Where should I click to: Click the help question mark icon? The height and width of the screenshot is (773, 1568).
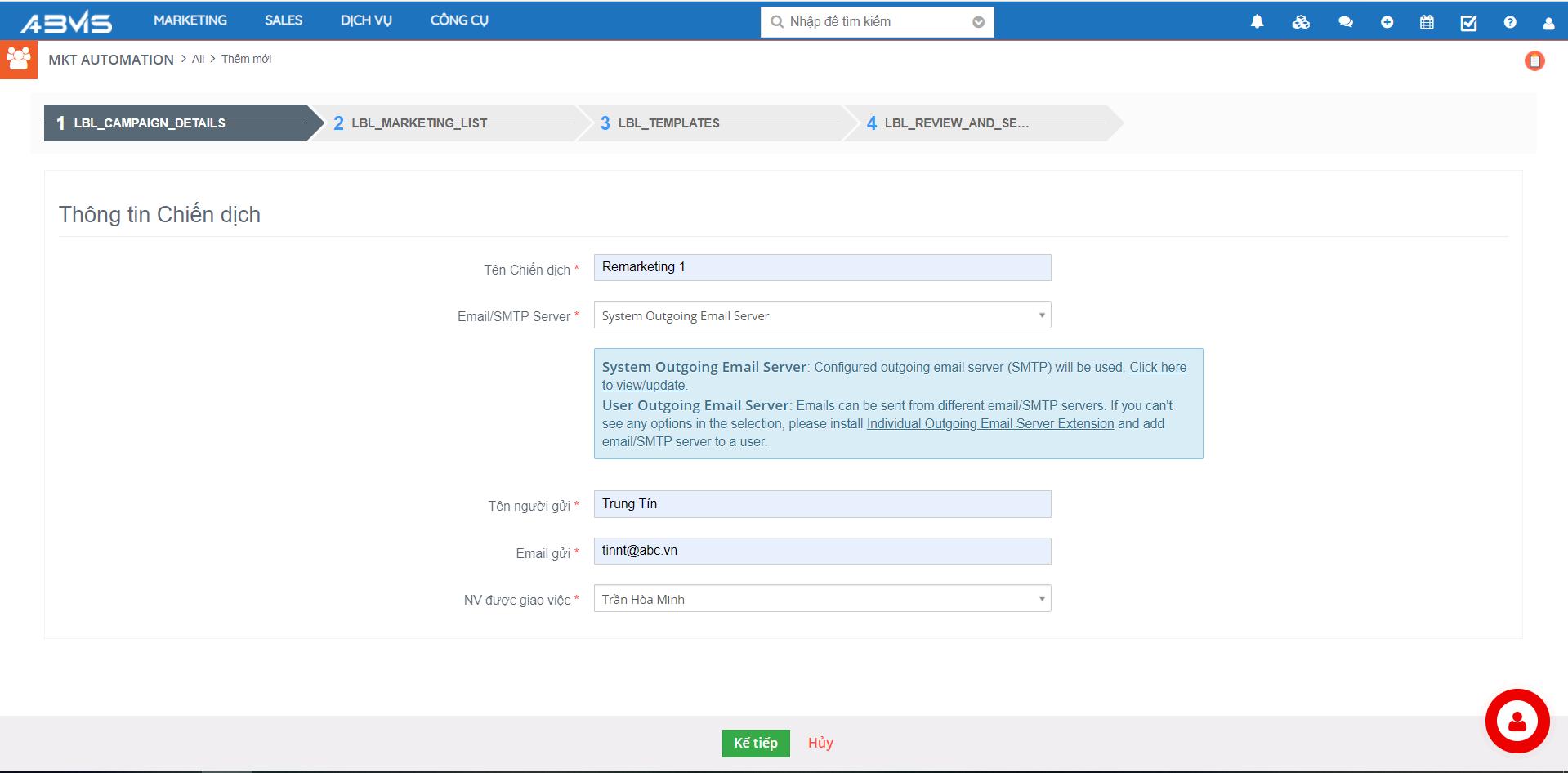coord(1509,22)
